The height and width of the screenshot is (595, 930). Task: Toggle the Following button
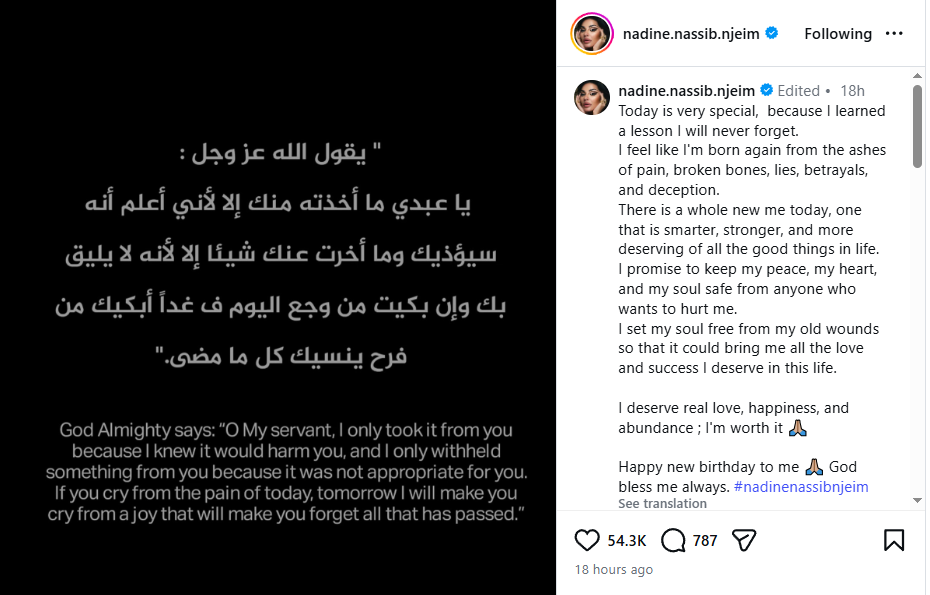click(837, 33)
